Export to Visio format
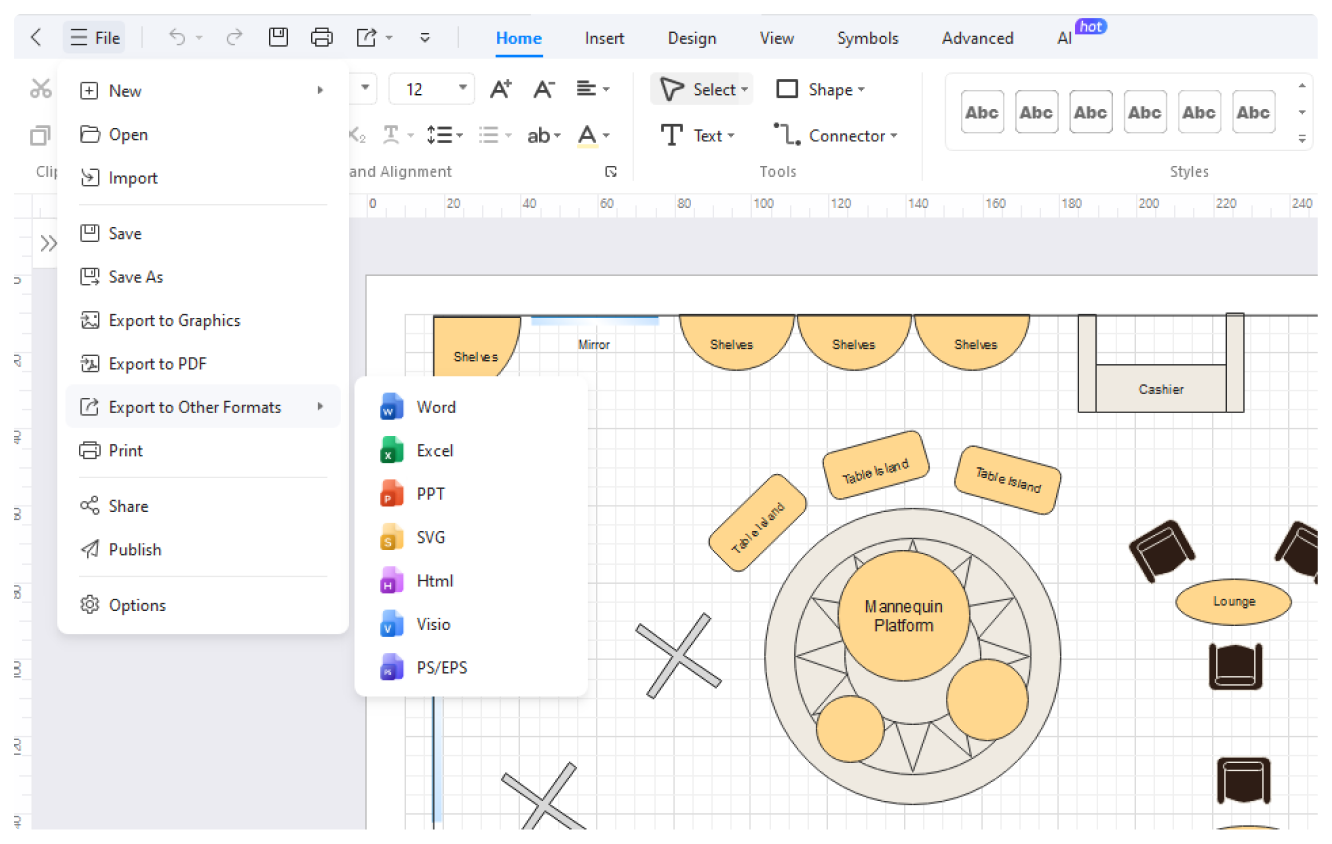Screen dimensions: 1332x844 (x=471, y=624)
